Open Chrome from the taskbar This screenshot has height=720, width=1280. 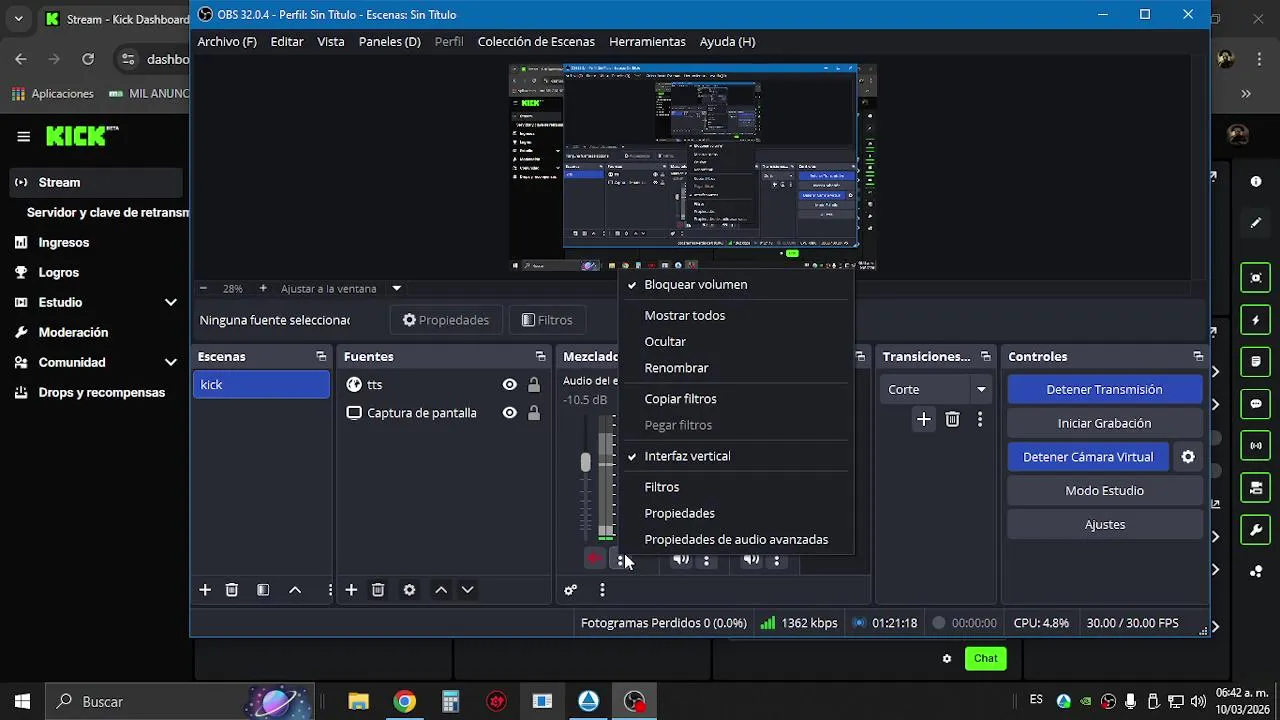[x=405, y=702]
